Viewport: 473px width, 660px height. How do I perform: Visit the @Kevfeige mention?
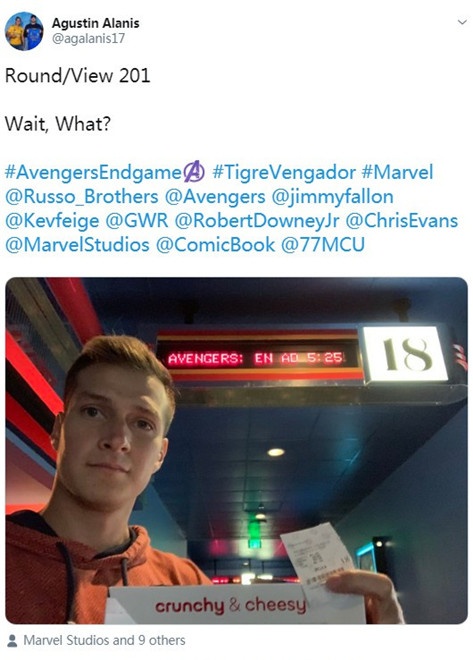click(52, 221)
